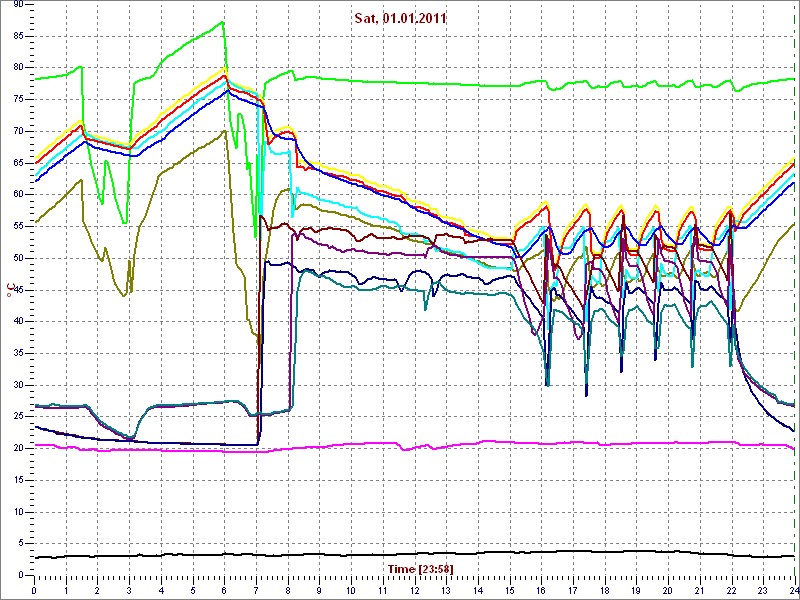Click hour 17 on the time axis
800x600 pixels.
(x=574, y=590)
